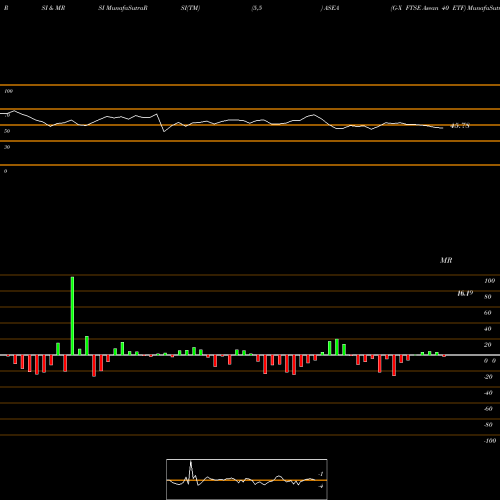Click the MR axis label 80

(x=488, y=297)
